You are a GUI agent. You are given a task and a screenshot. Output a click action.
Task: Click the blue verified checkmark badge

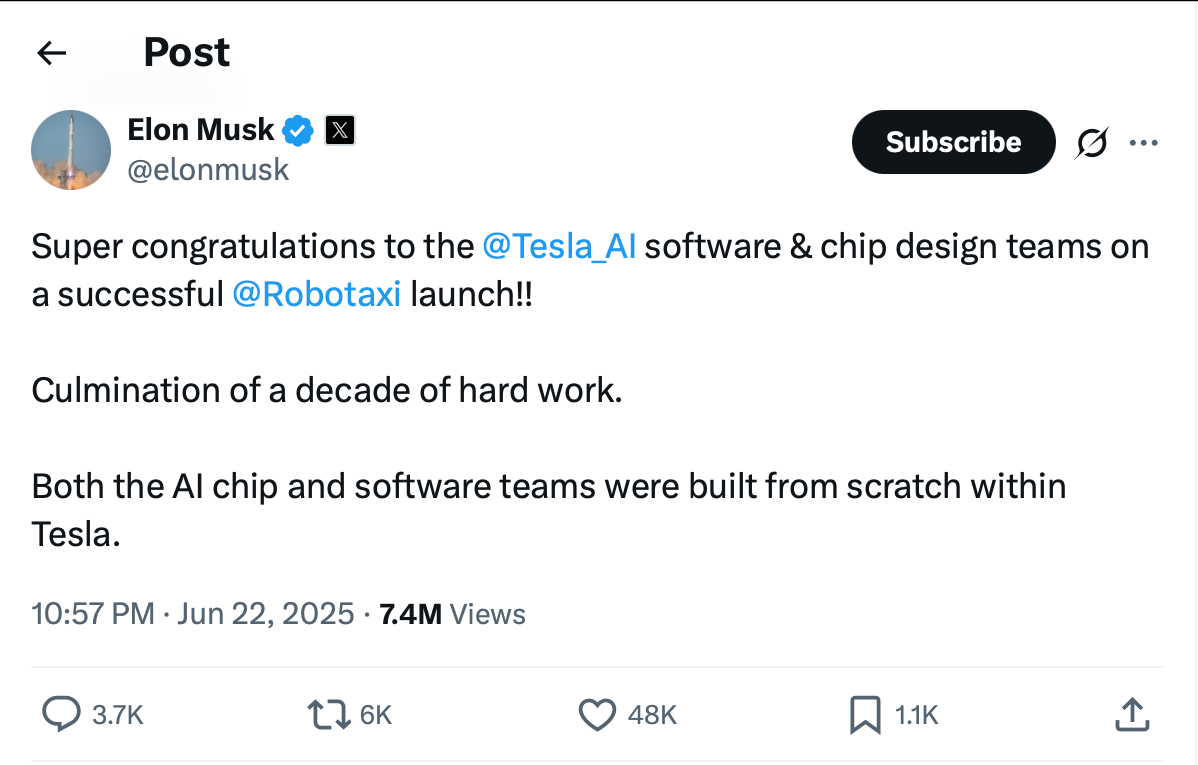(x=298, y=131)
